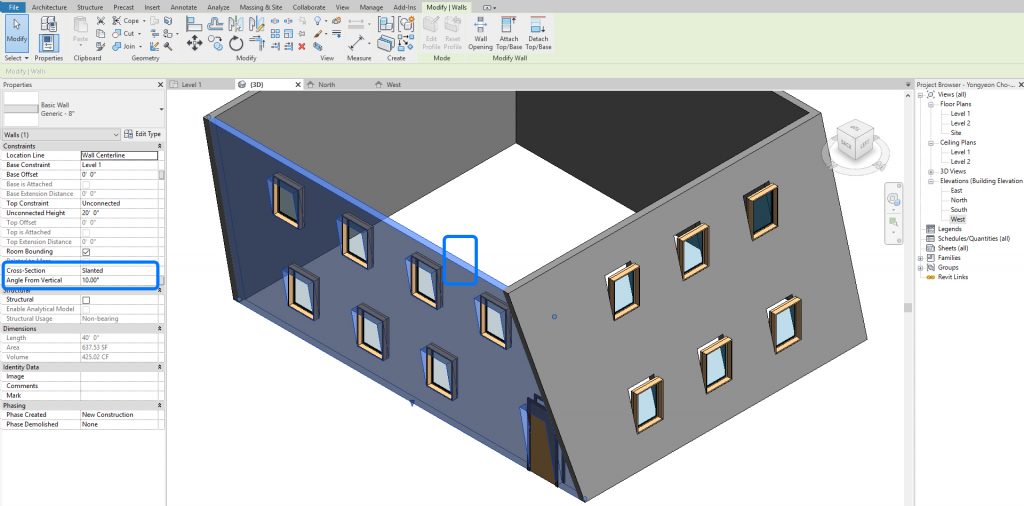This screenshot has height=506, width=1024.
Task: Click the Measure Between Two References icon
Action: tap(356, 24)
